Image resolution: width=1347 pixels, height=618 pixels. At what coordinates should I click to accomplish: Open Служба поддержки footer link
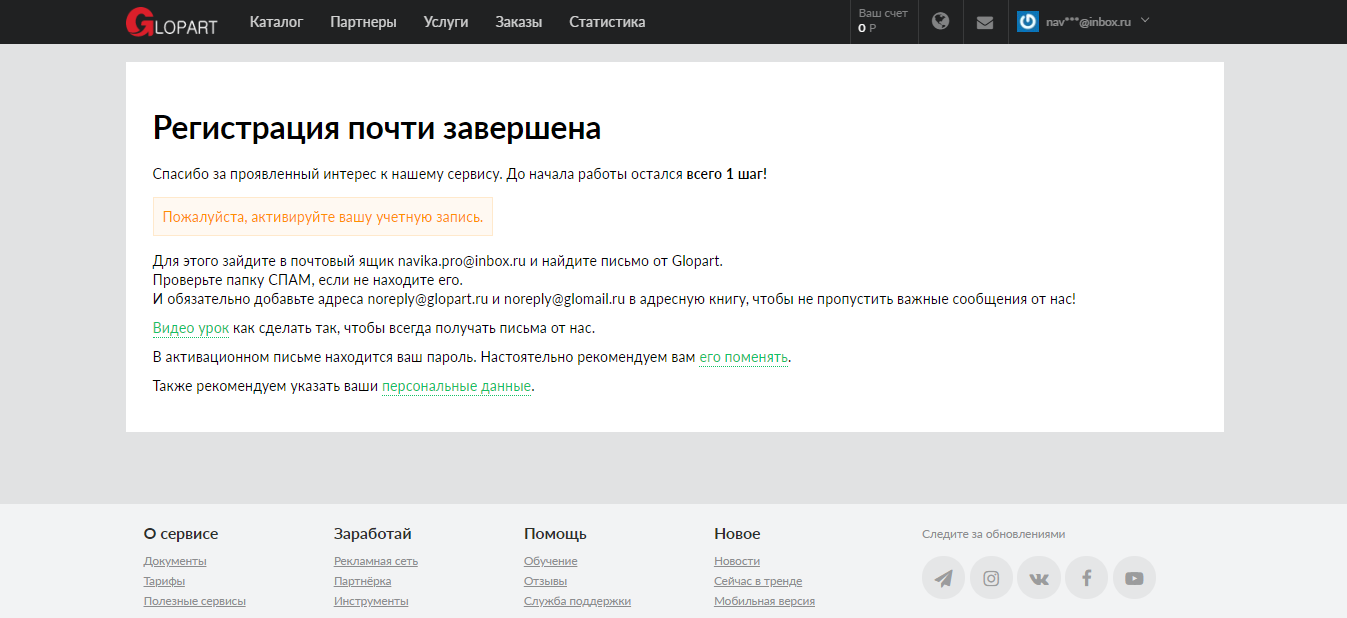577,601
